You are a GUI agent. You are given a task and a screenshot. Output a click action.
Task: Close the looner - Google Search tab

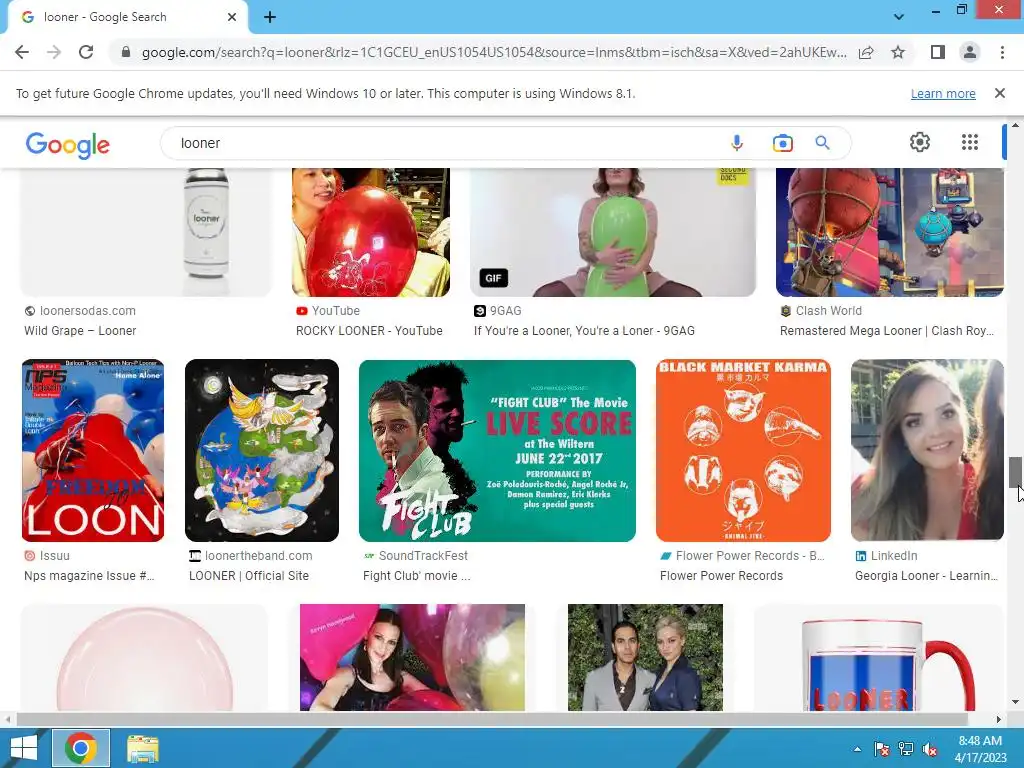point(232,17)
